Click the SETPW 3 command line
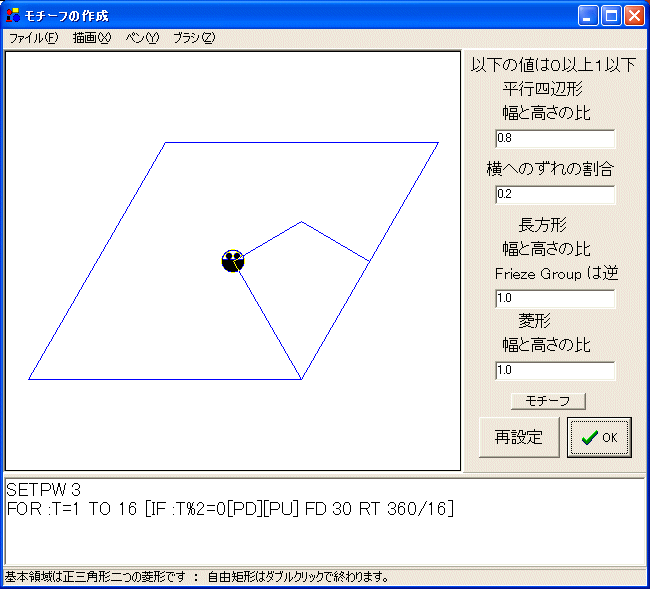The height and width of the screenshot is (589, 650). (44, 490)
